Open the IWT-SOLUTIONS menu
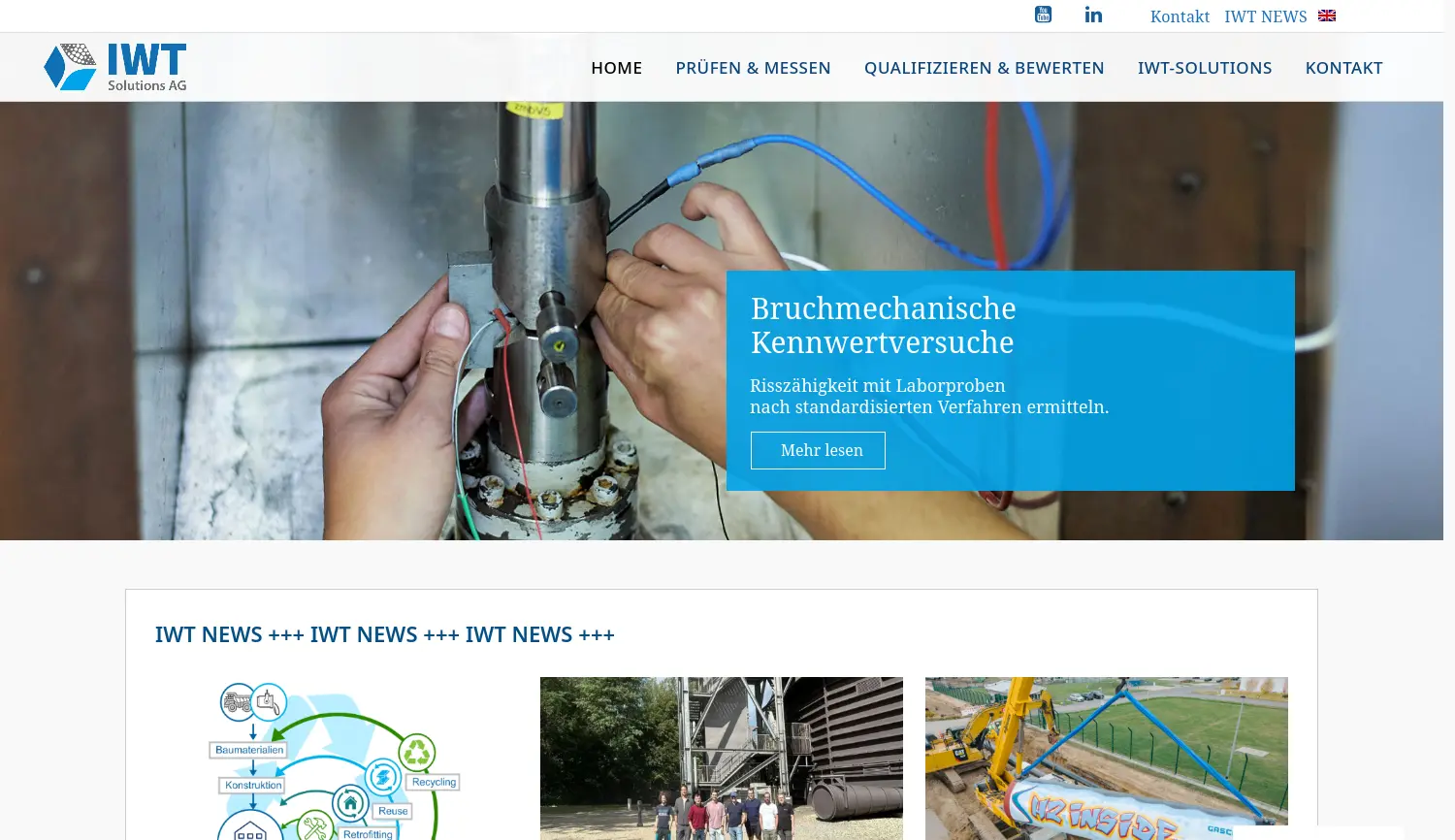This screenshot has width=1455, height=840. [x=1205, y=67]
